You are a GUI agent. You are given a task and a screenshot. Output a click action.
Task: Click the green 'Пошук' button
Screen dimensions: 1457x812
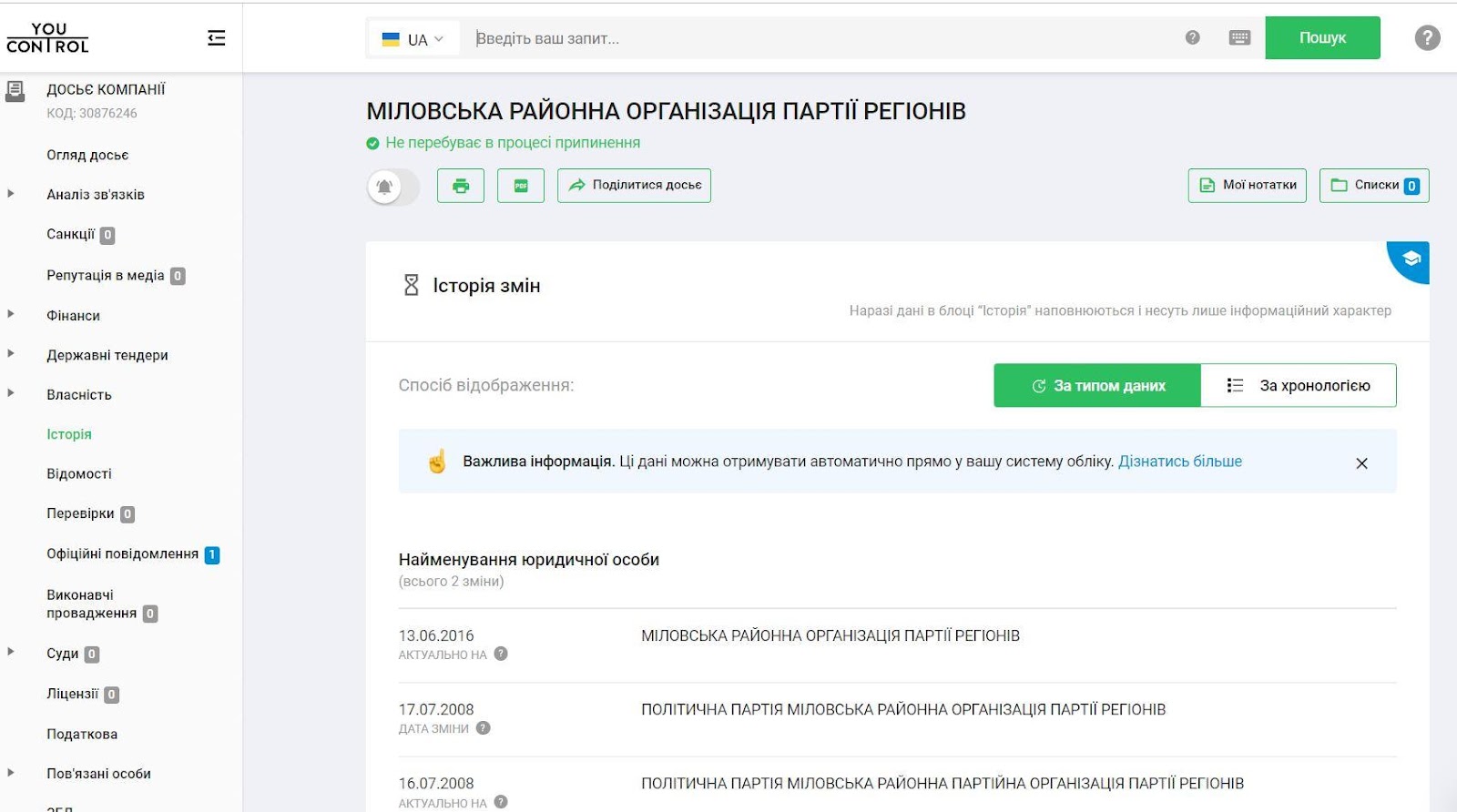(1322, 38)
